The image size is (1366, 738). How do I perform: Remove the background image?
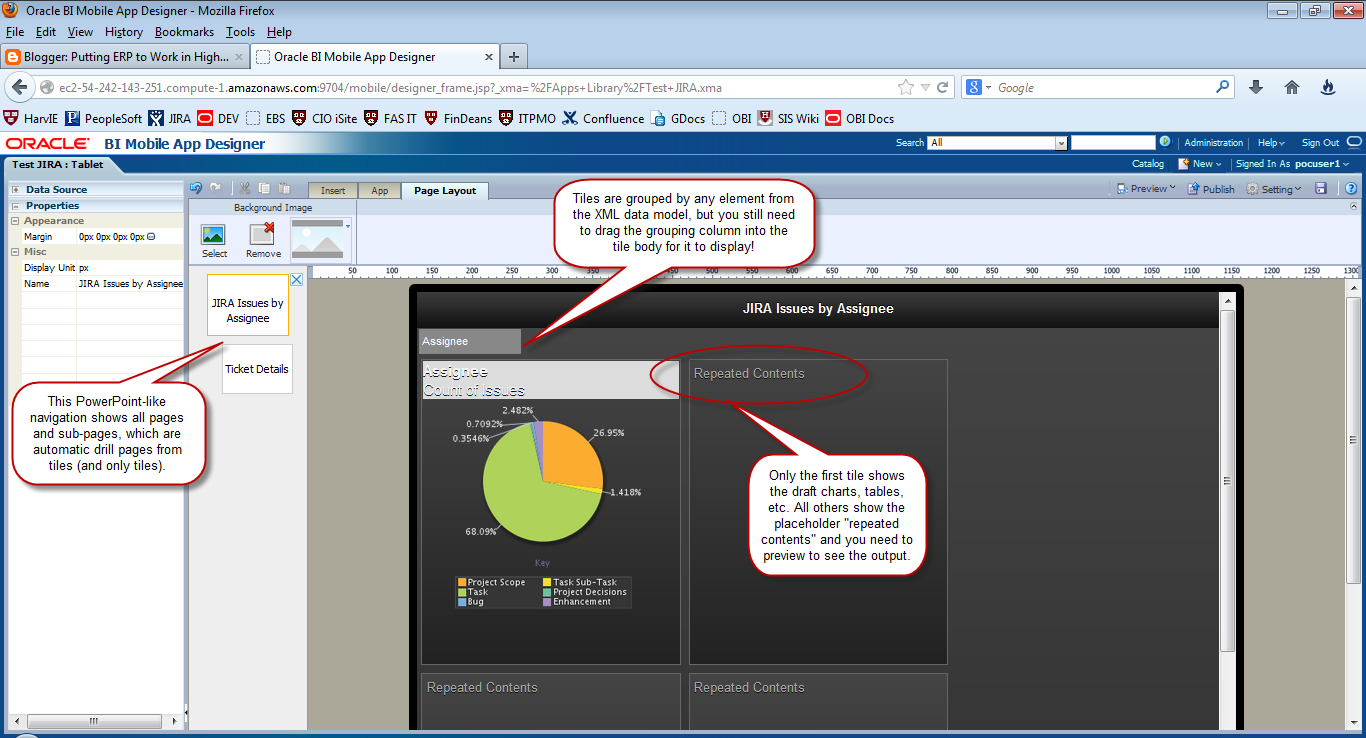[263, 240]
